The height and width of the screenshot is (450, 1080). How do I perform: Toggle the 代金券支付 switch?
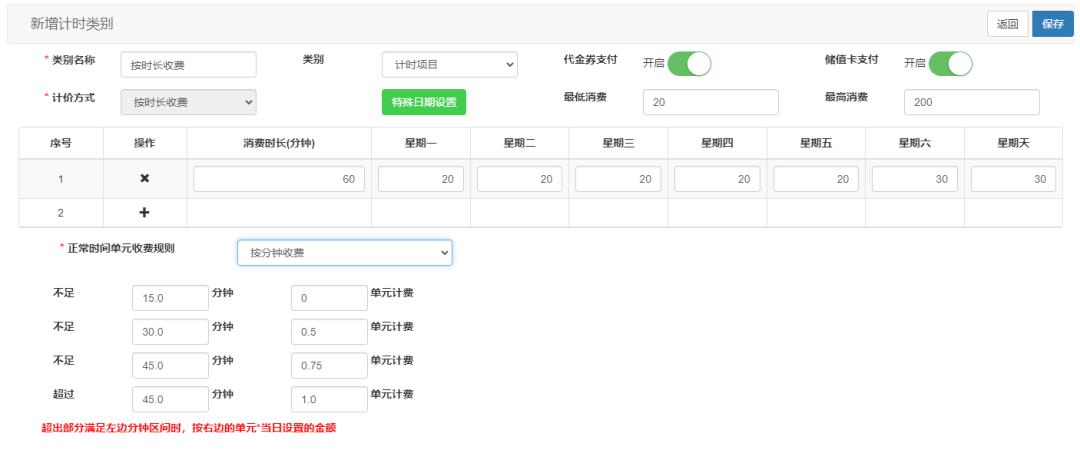point(689,63)
